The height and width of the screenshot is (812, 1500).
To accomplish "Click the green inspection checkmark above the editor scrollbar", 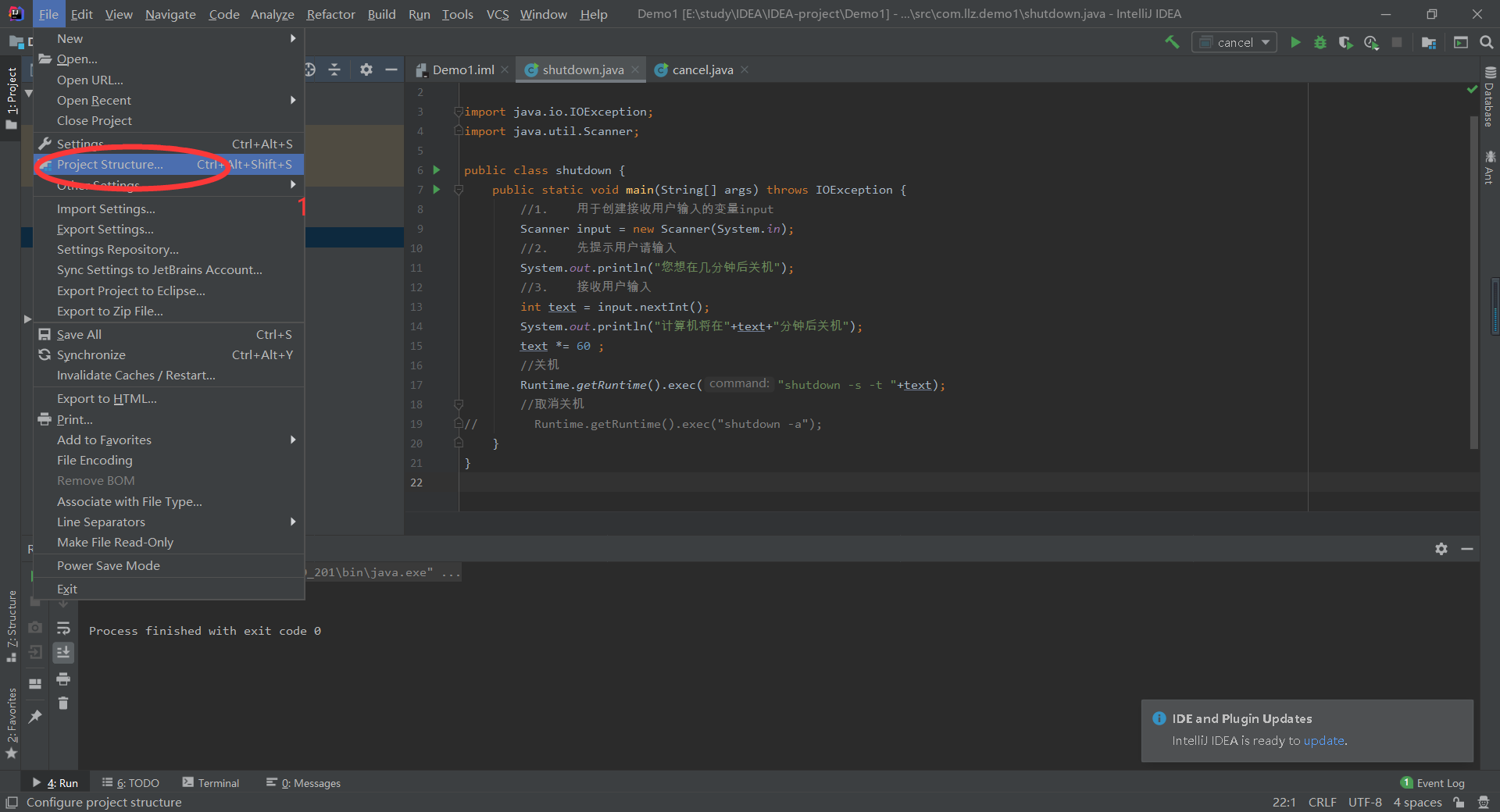I will [x=1472, y=90].
